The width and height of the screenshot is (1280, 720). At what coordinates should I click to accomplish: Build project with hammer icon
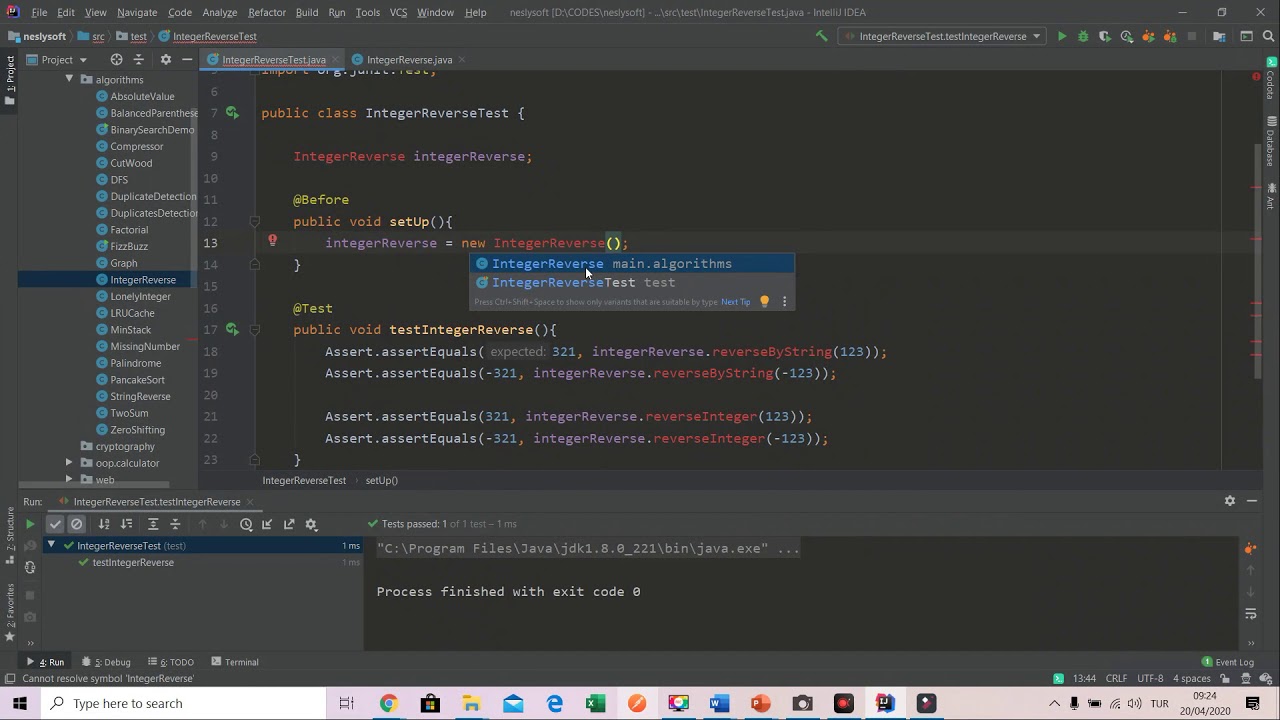(x=822, y=36)
